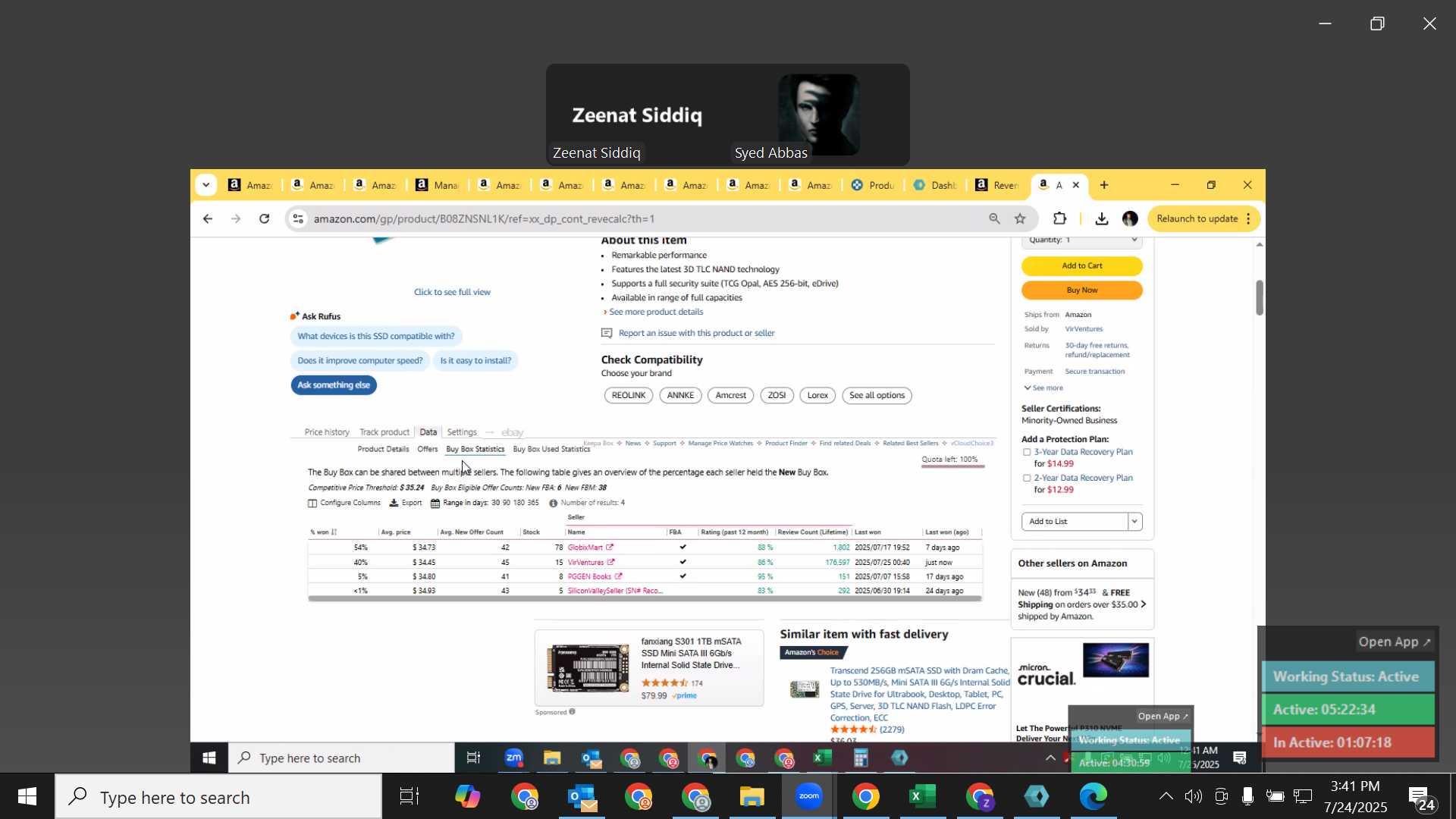Check the 3-Year Data Recovery Plan box
Screen dimensions: 1456x819
click(1027, 453)
